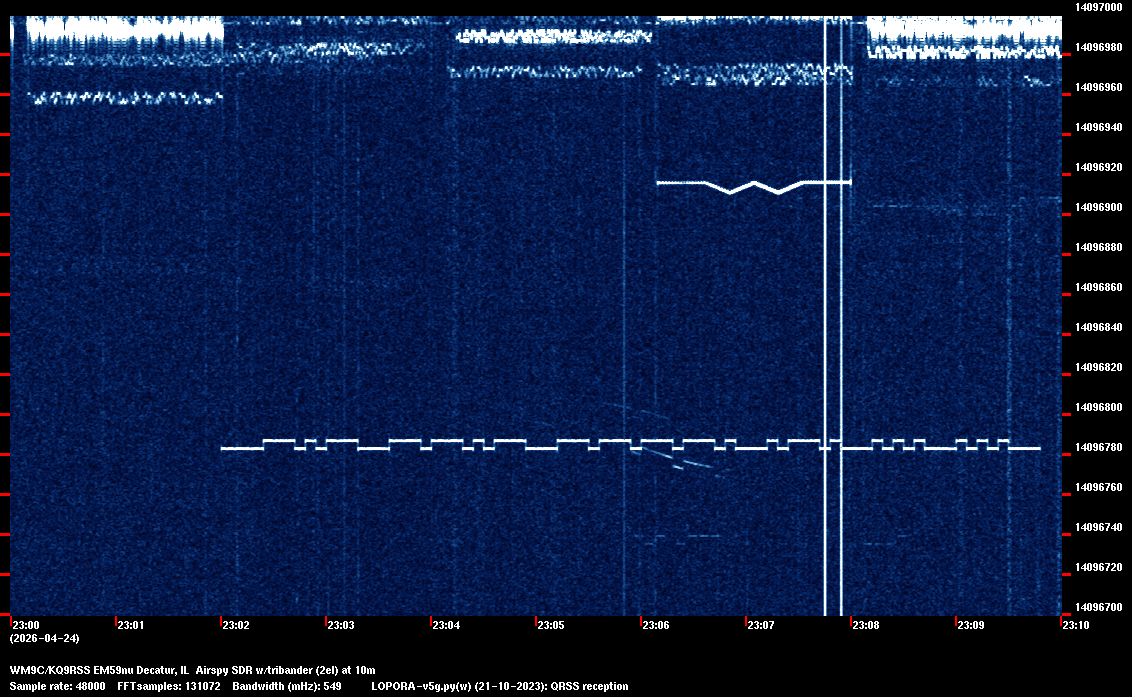Select the 23:05 time marker label
Image resolution: width=1132 pixels, height=697 pixels.
tap(550, 626)
